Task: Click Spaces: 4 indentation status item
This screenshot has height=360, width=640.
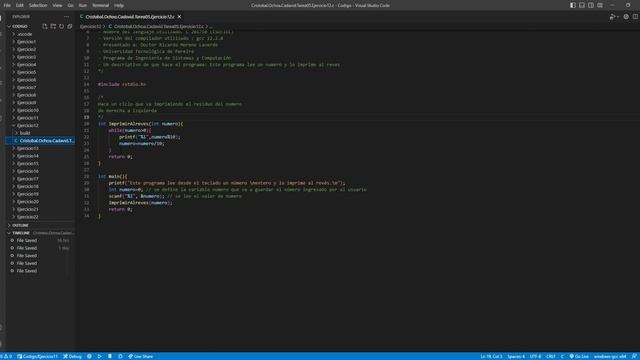Action: 516,356
